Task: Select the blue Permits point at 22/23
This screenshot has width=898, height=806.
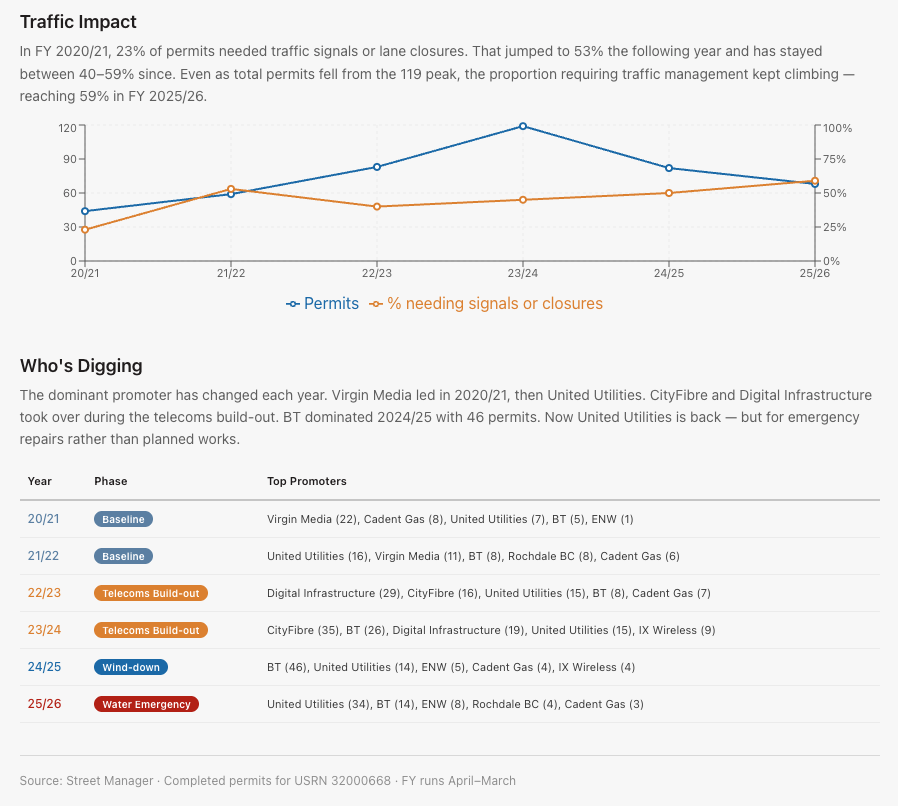Action: tap(377, 167)
